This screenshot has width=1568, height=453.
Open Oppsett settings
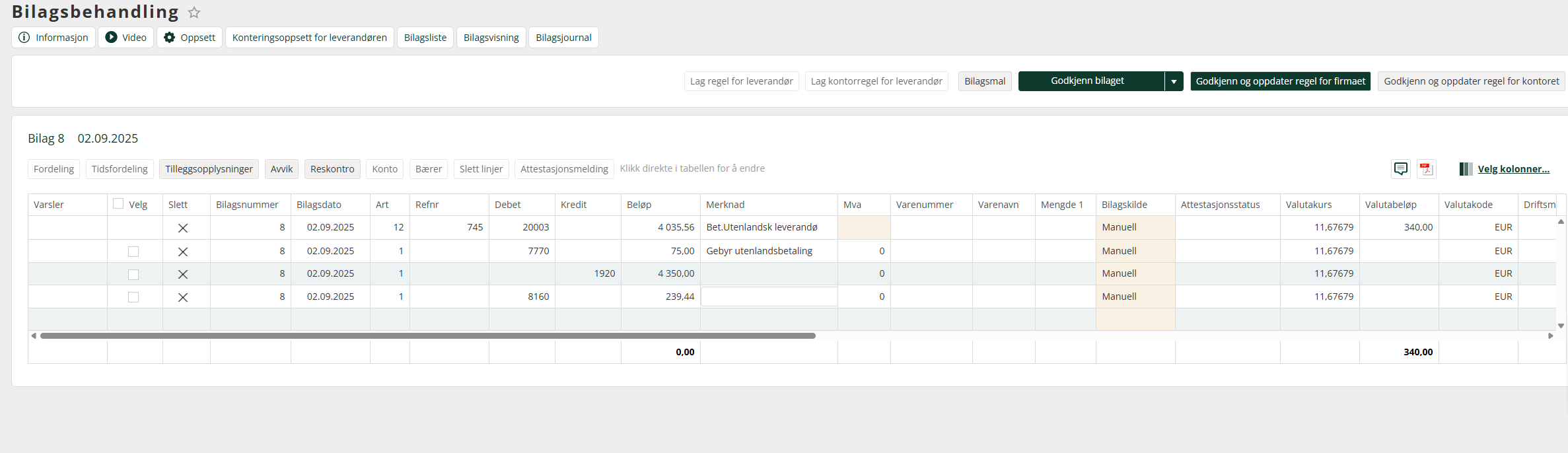pyautogui.click(x=190, y=38)
